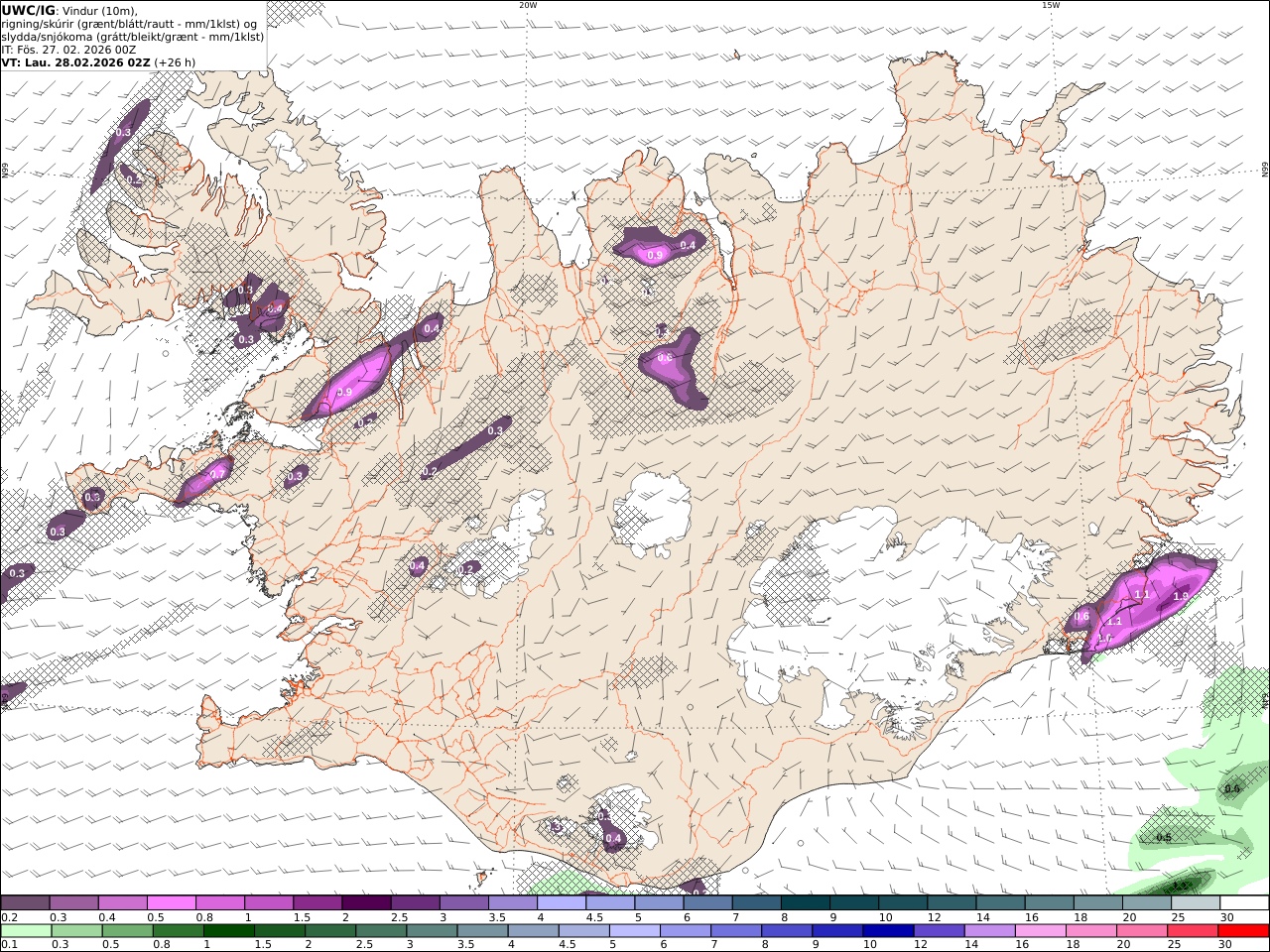Click the '0.2' label in the top legend row
Screen dimensions: 1270x952
point(9,917)
